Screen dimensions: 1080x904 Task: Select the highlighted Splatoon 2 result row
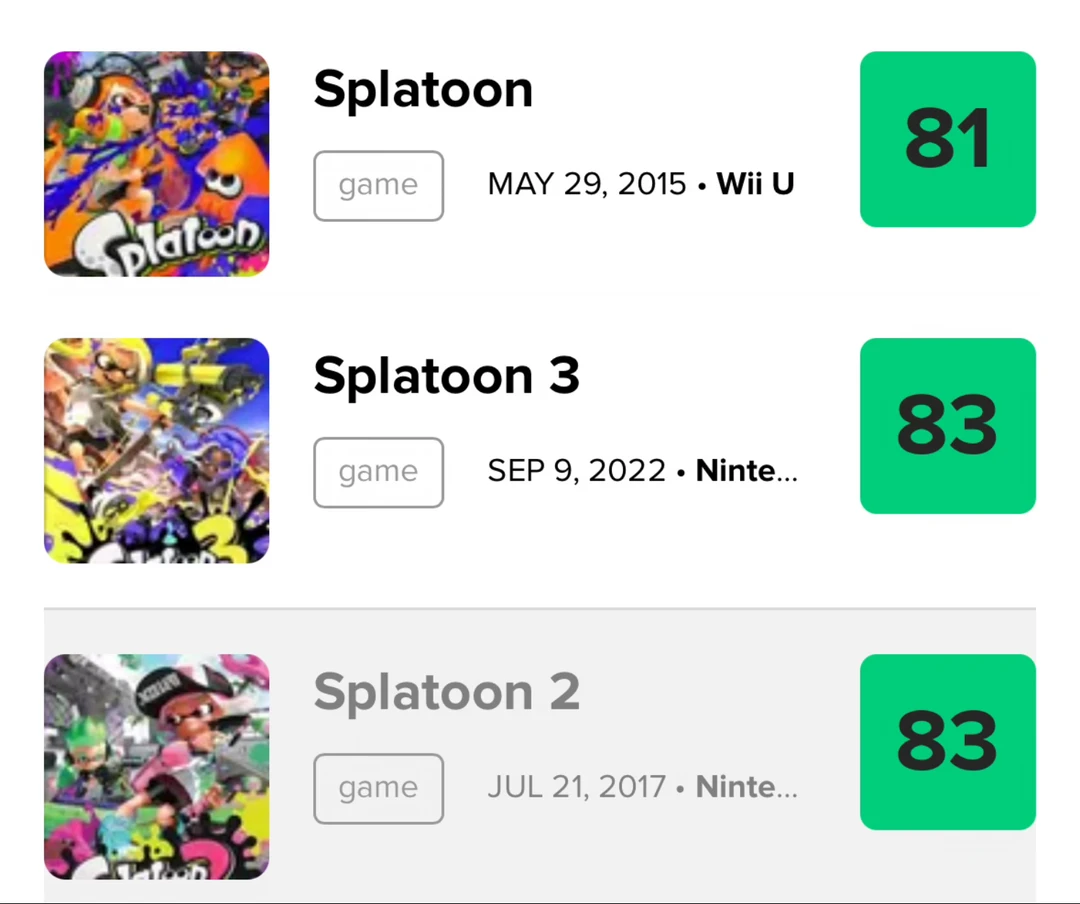click(540, 756)
